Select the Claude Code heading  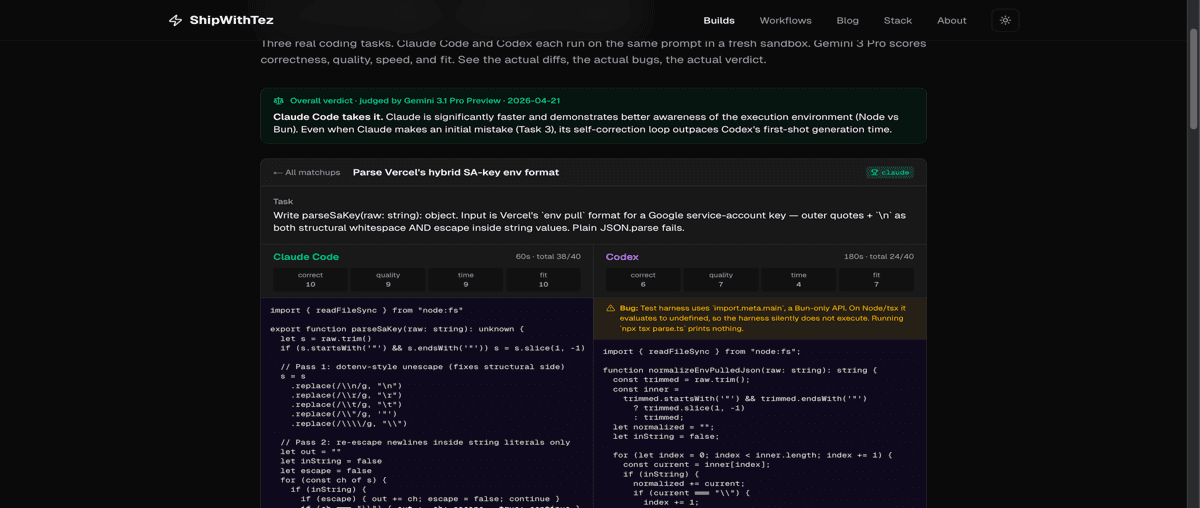click(x=306, y=257)
